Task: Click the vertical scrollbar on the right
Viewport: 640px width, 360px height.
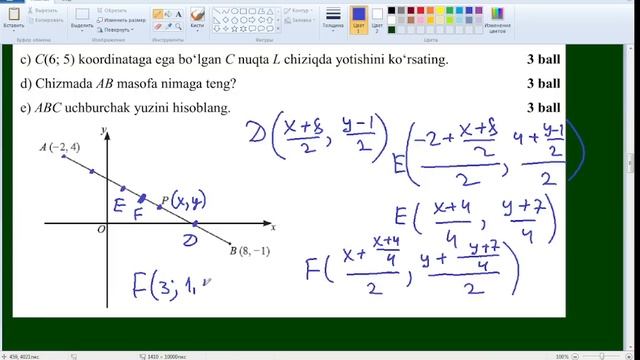Action: point(630,163)
